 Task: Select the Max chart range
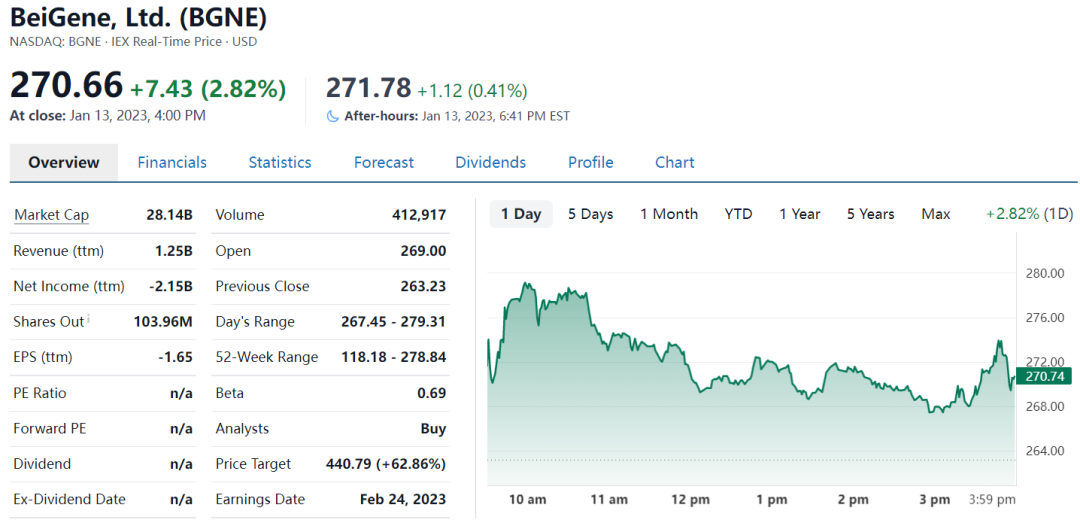click(936, 214)
